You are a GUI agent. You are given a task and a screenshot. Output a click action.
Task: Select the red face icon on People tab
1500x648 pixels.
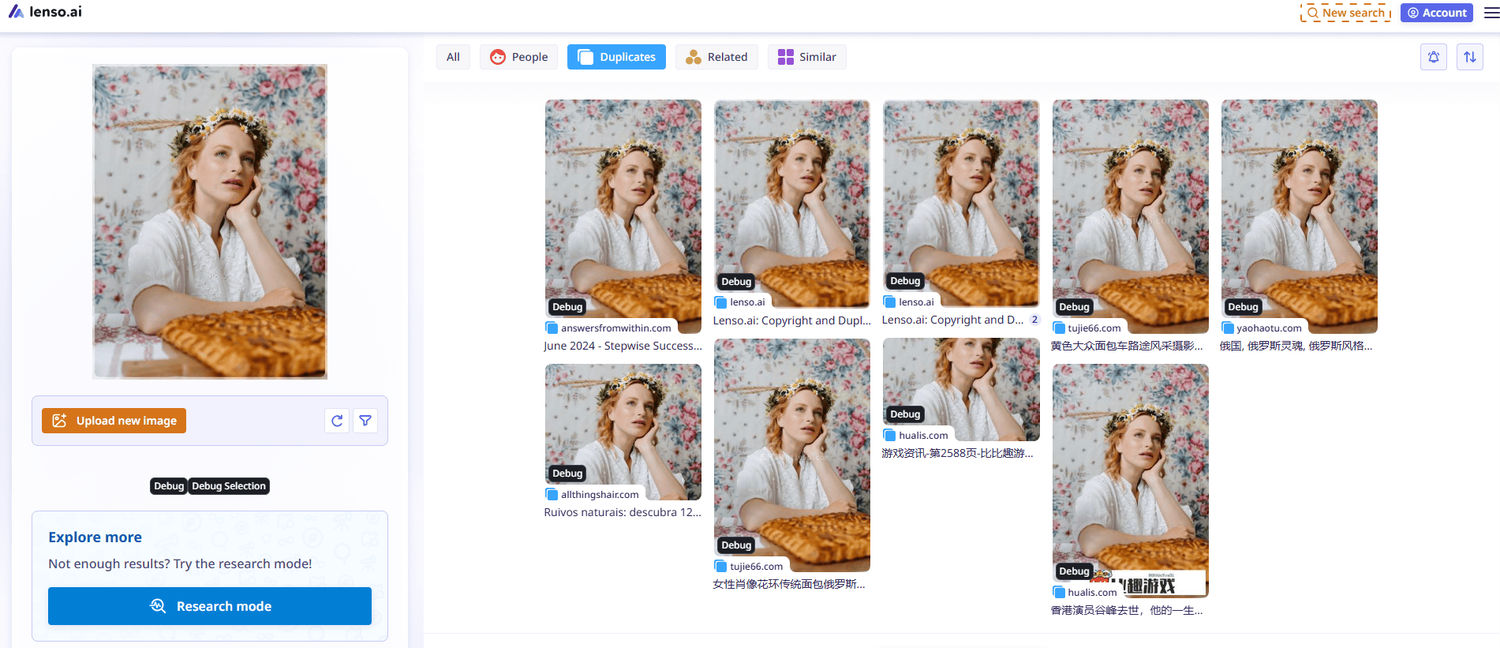click(x=496, y=57)
